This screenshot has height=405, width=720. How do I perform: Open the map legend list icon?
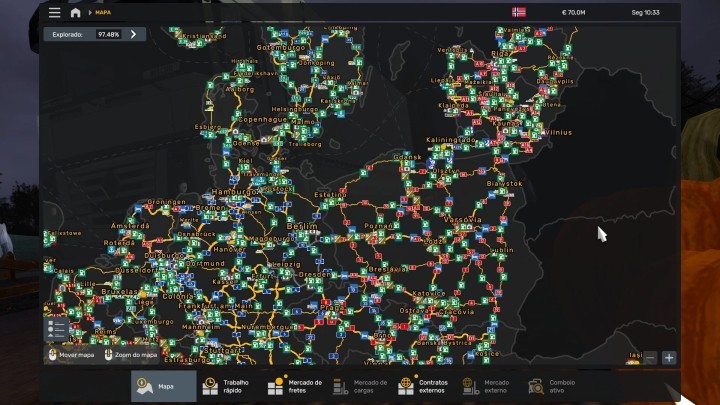click(56, 329)
